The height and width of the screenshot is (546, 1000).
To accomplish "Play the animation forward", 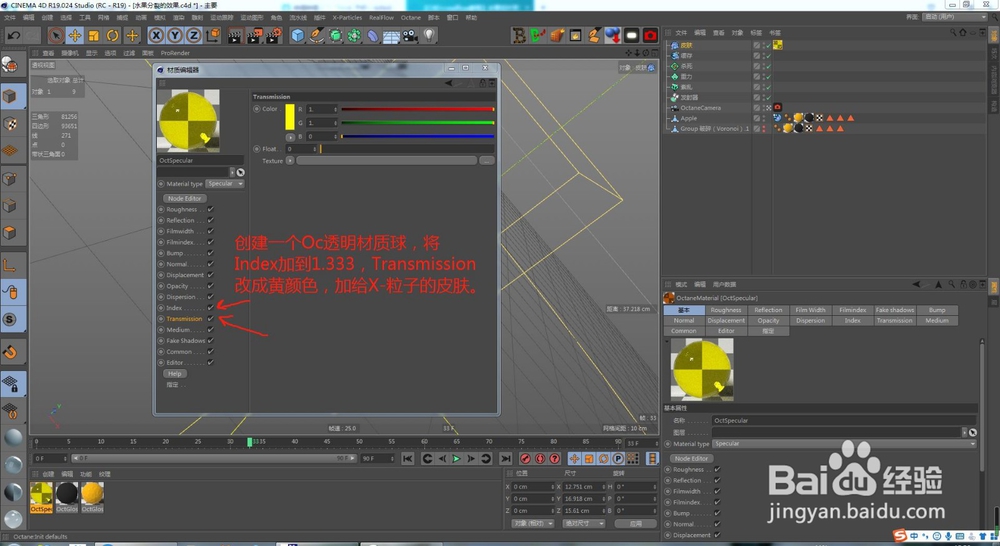I will [x=456, y=459].
